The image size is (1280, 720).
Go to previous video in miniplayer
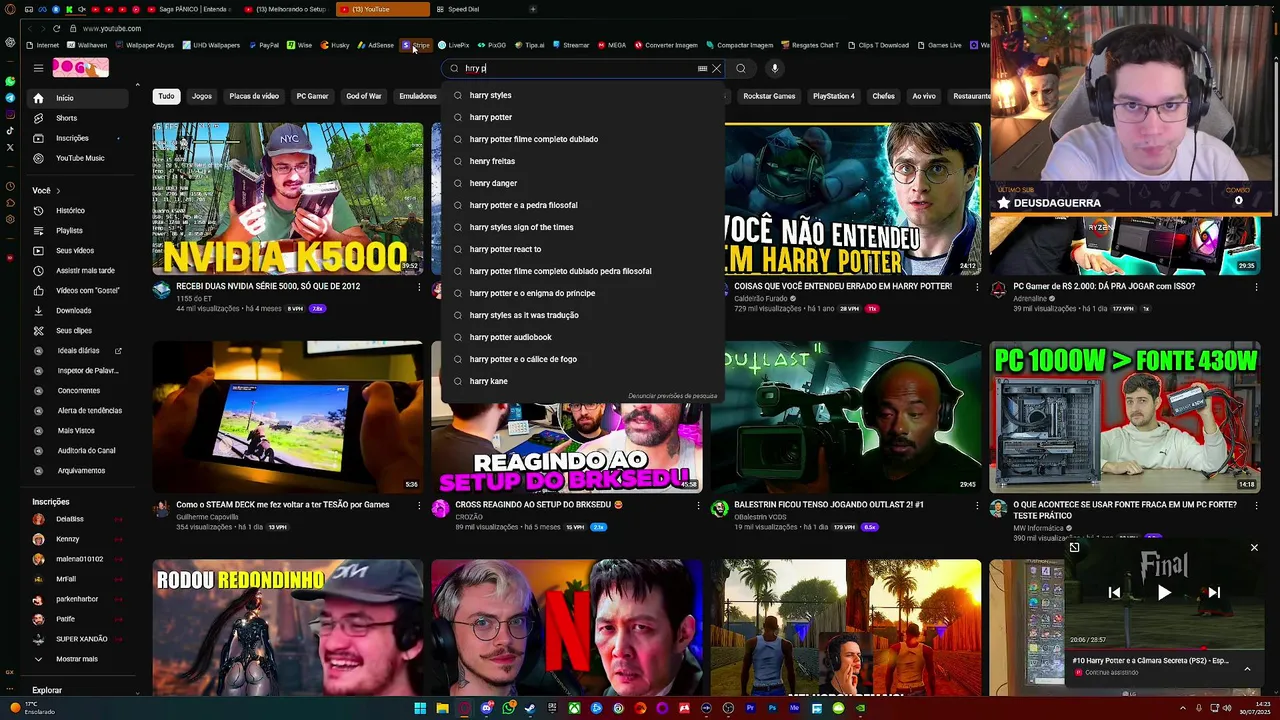click(1114, 592)
